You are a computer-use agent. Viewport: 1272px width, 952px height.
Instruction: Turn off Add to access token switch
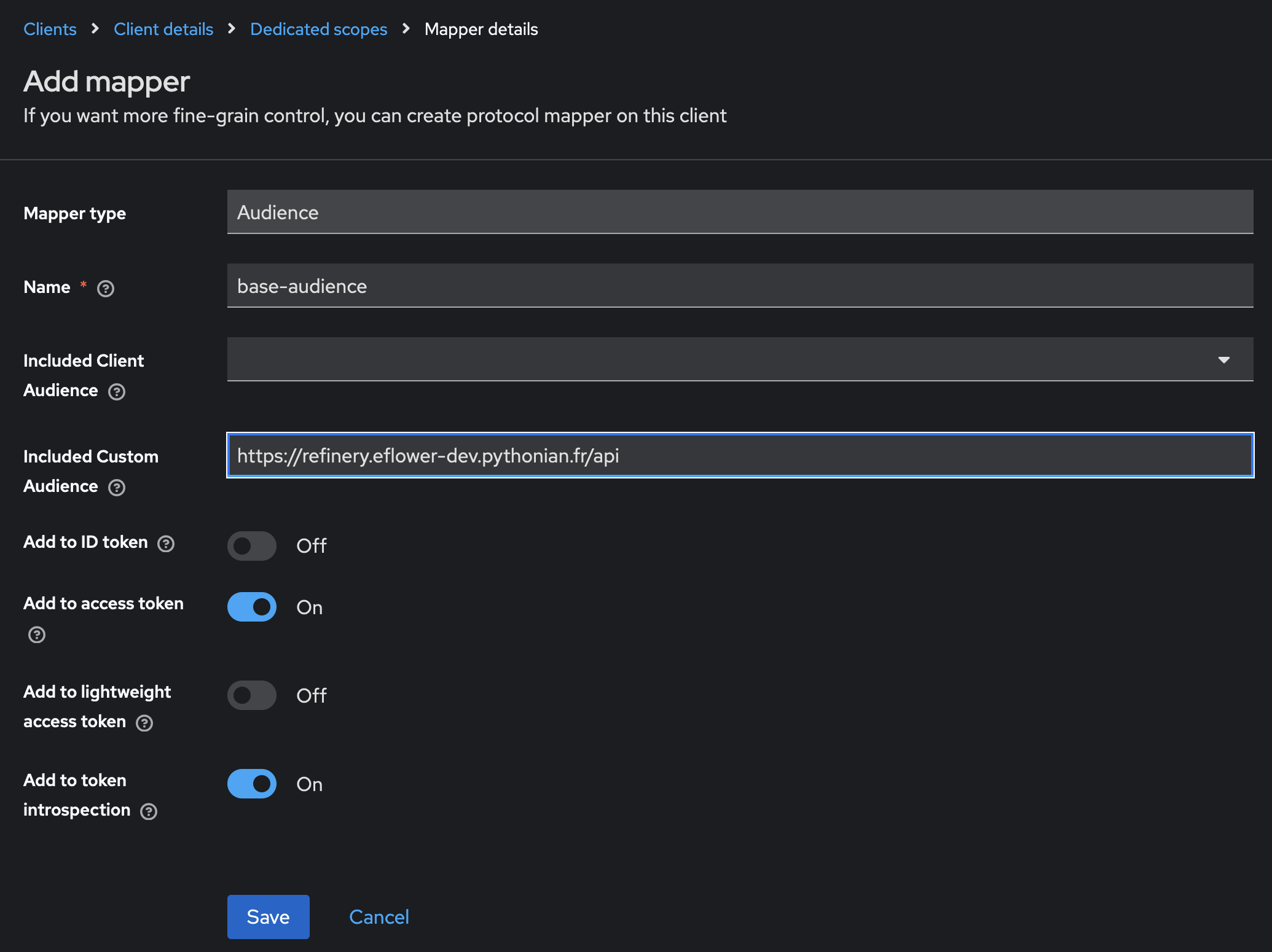252,607
